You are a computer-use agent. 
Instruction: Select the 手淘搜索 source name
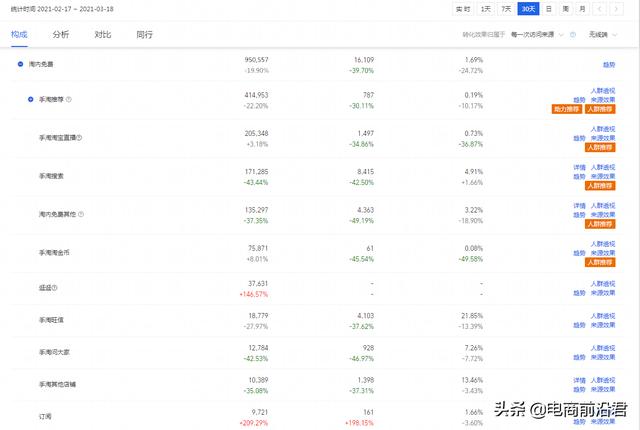pyautogui.click(x=51, y=176)
